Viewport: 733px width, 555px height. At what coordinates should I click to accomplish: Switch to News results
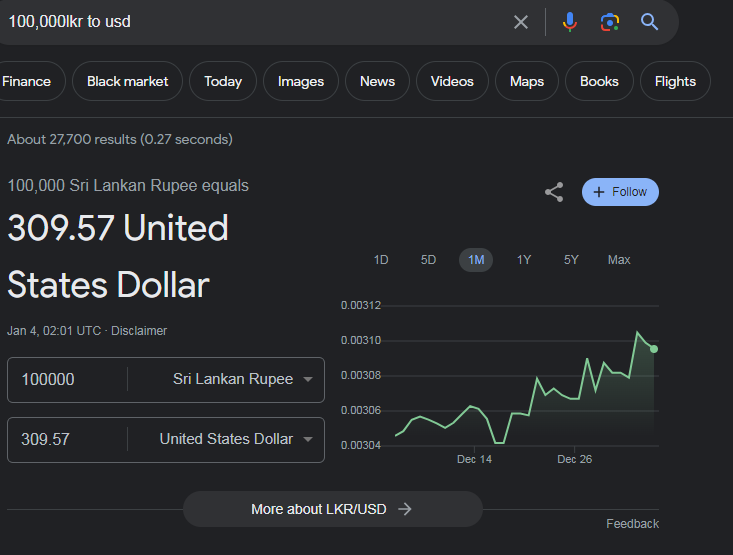377,81
